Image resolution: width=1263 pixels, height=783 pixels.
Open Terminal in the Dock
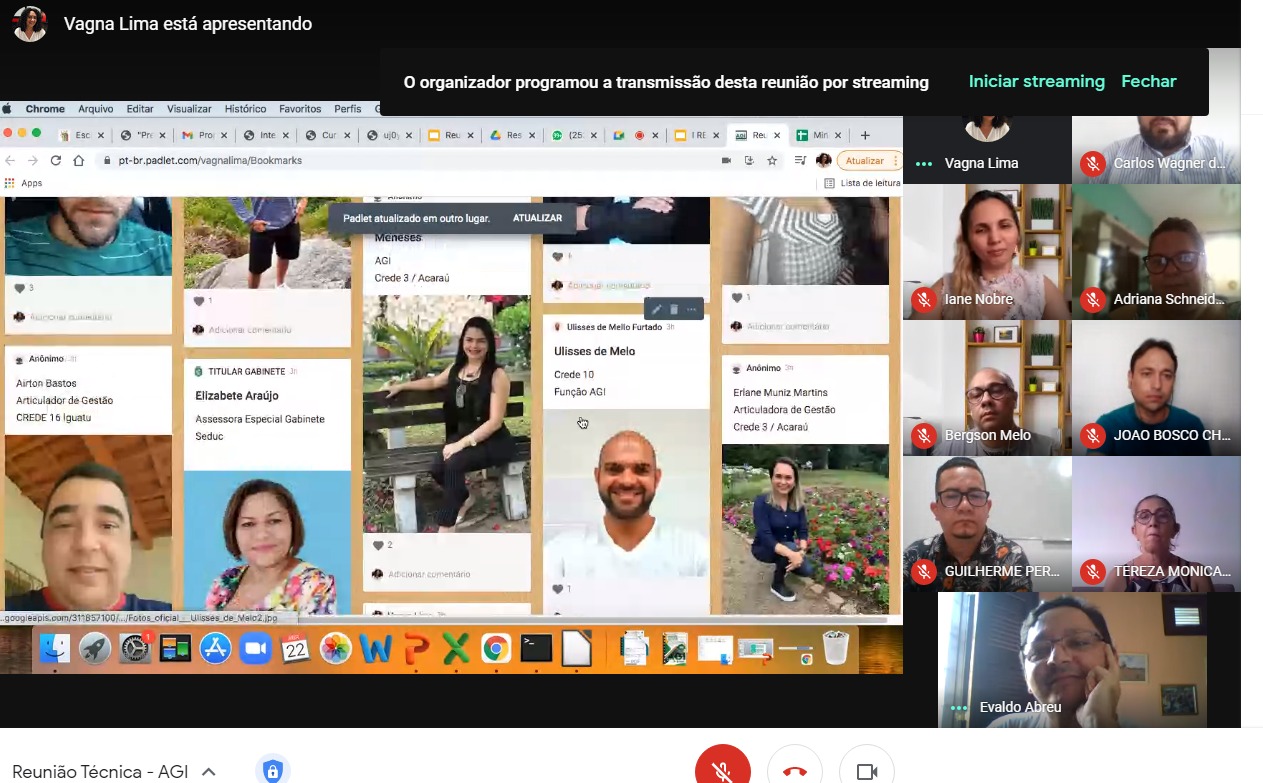[537, 649]
